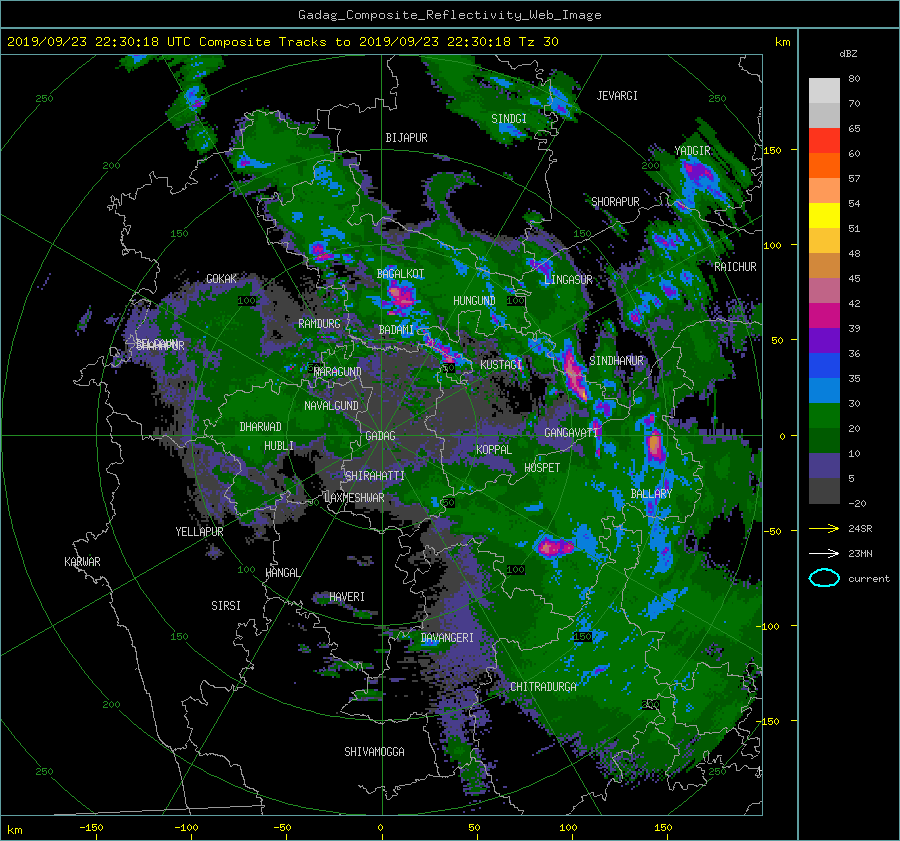Click the HAVERI city label
Screen dimensions: 900x841
pos(347,596)
